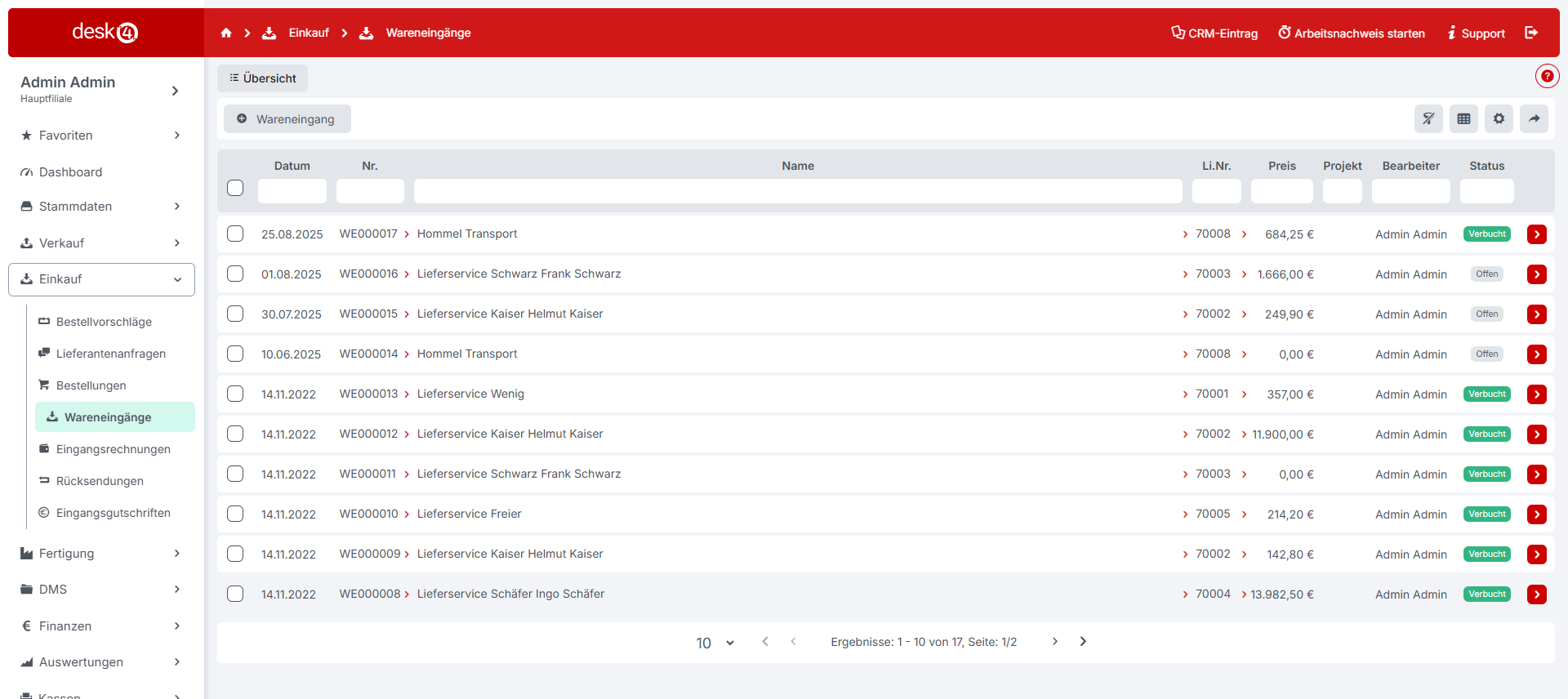Click the home icon in breadcrumb
Screen dimensions: 1568x699
tap(226, 33)
